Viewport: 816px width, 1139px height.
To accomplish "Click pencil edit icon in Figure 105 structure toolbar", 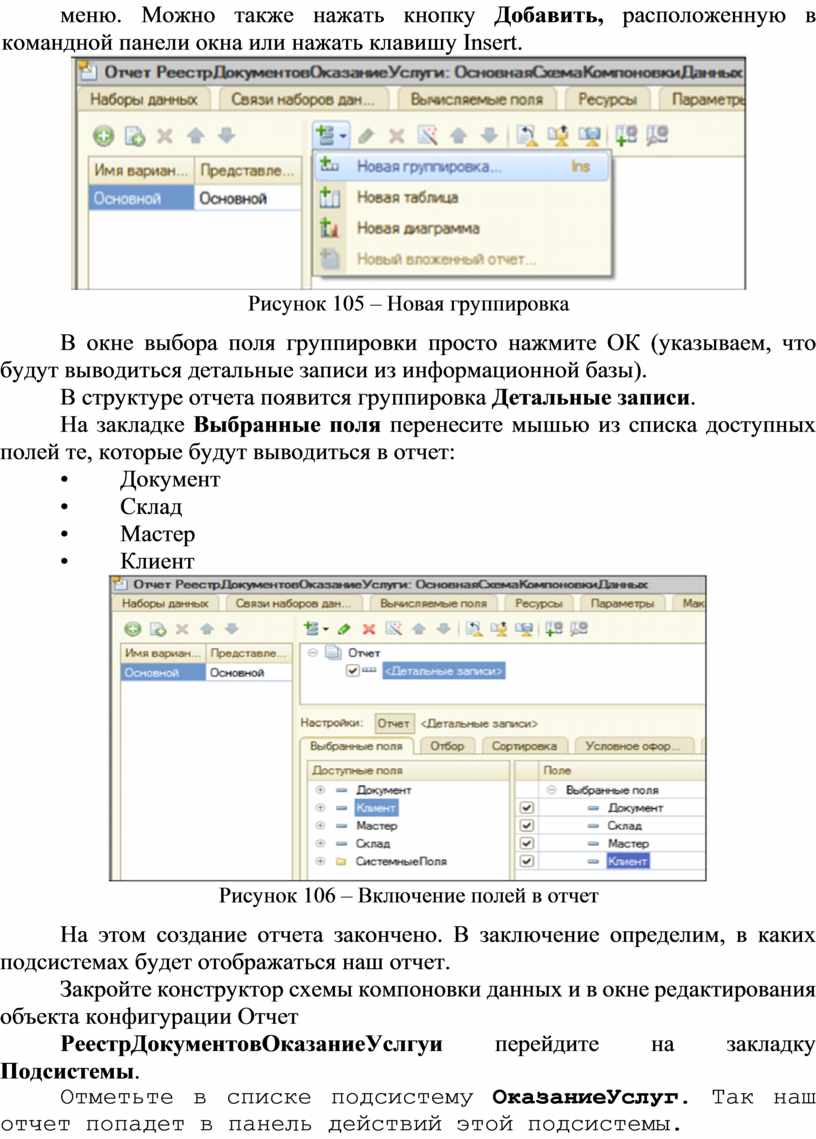I will (366, 136).
